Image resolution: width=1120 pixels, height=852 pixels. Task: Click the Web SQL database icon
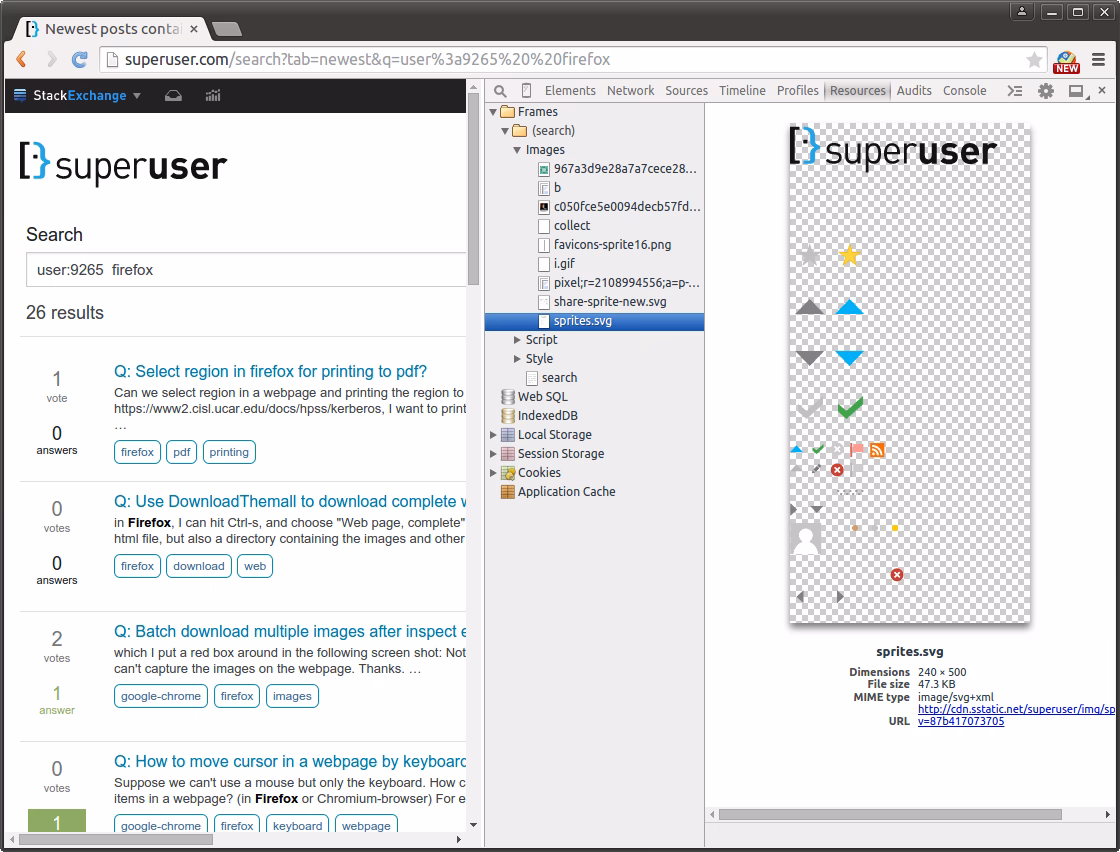[508, 397]
